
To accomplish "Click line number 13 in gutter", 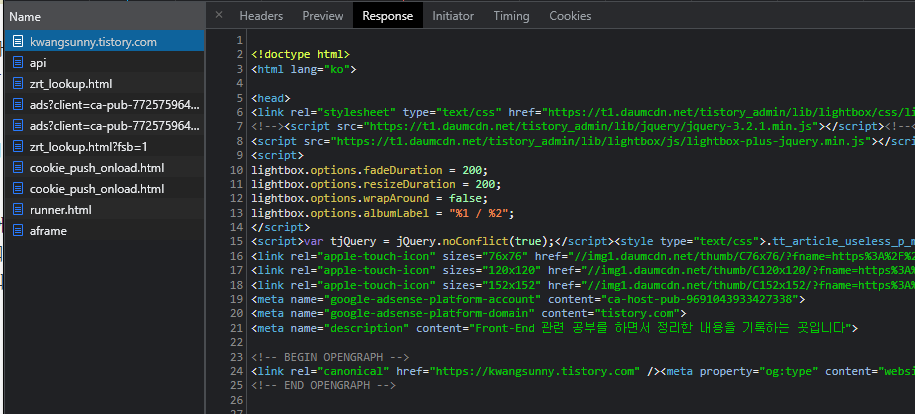I will click(x=236, y=213).
